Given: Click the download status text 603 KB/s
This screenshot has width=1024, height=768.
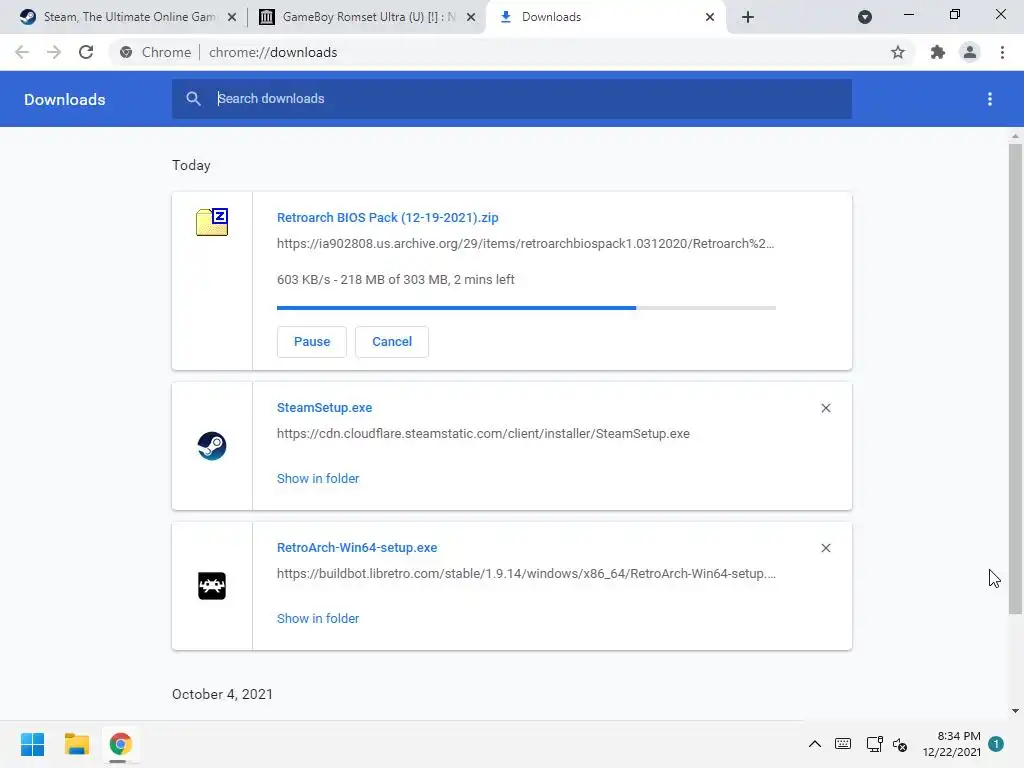Looking at the screenshot, I should [396, 280].
